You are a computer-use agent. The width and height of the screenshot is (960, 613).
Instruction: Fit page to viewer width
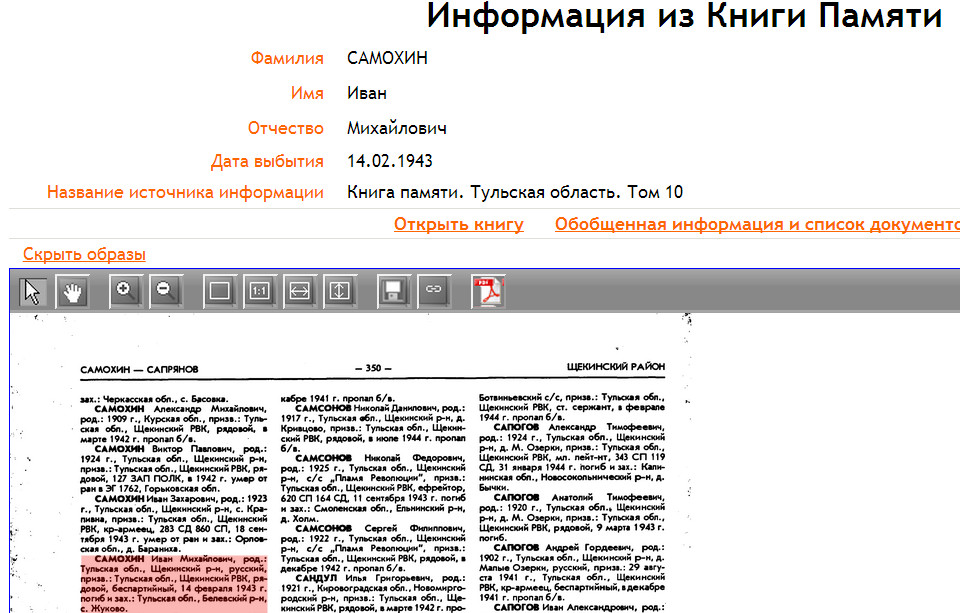pyautogui.click(x=300, y=291)
